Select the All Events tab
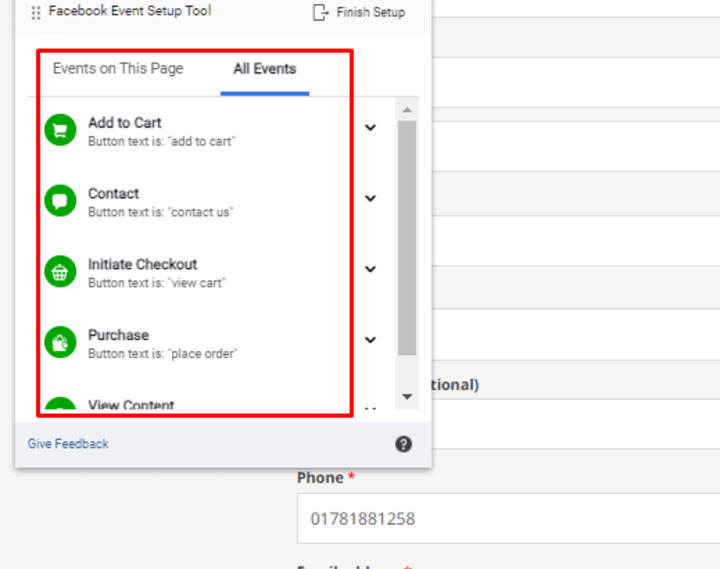This screenshot has width=720, height=569. click(265, 69)
